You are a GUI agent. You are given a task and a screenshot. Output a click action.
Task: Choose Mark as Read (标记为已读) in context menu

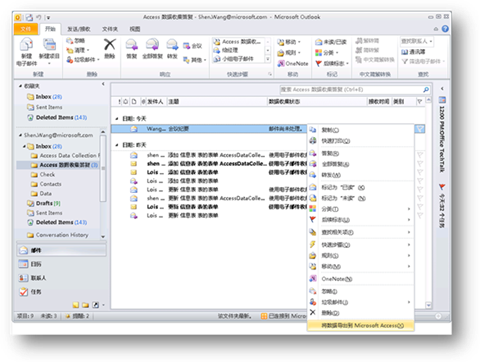(x=361, y=187)
